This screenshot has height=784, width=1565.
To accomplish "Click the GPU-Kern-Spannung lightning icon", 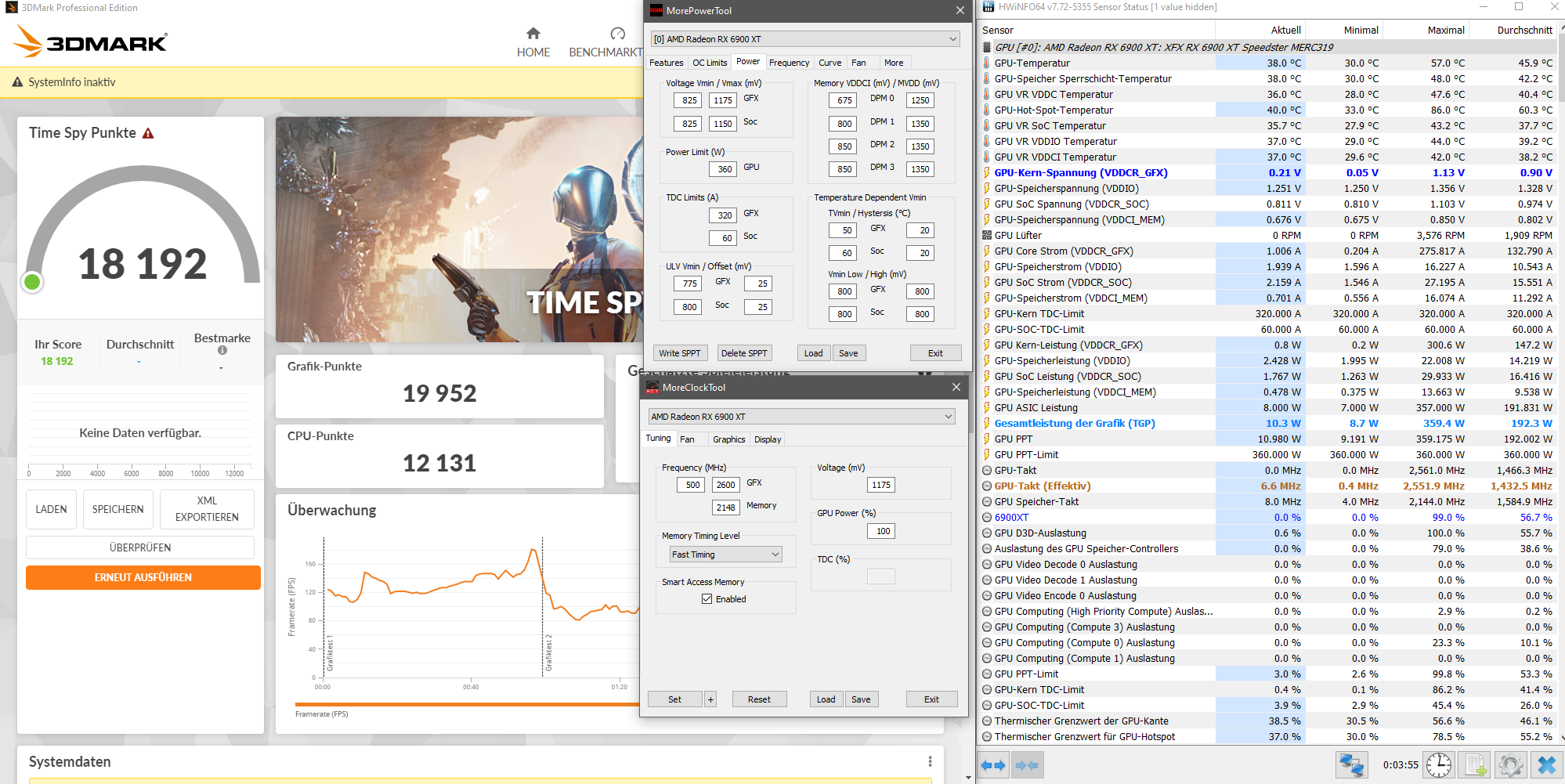I will tap(987, 172).
